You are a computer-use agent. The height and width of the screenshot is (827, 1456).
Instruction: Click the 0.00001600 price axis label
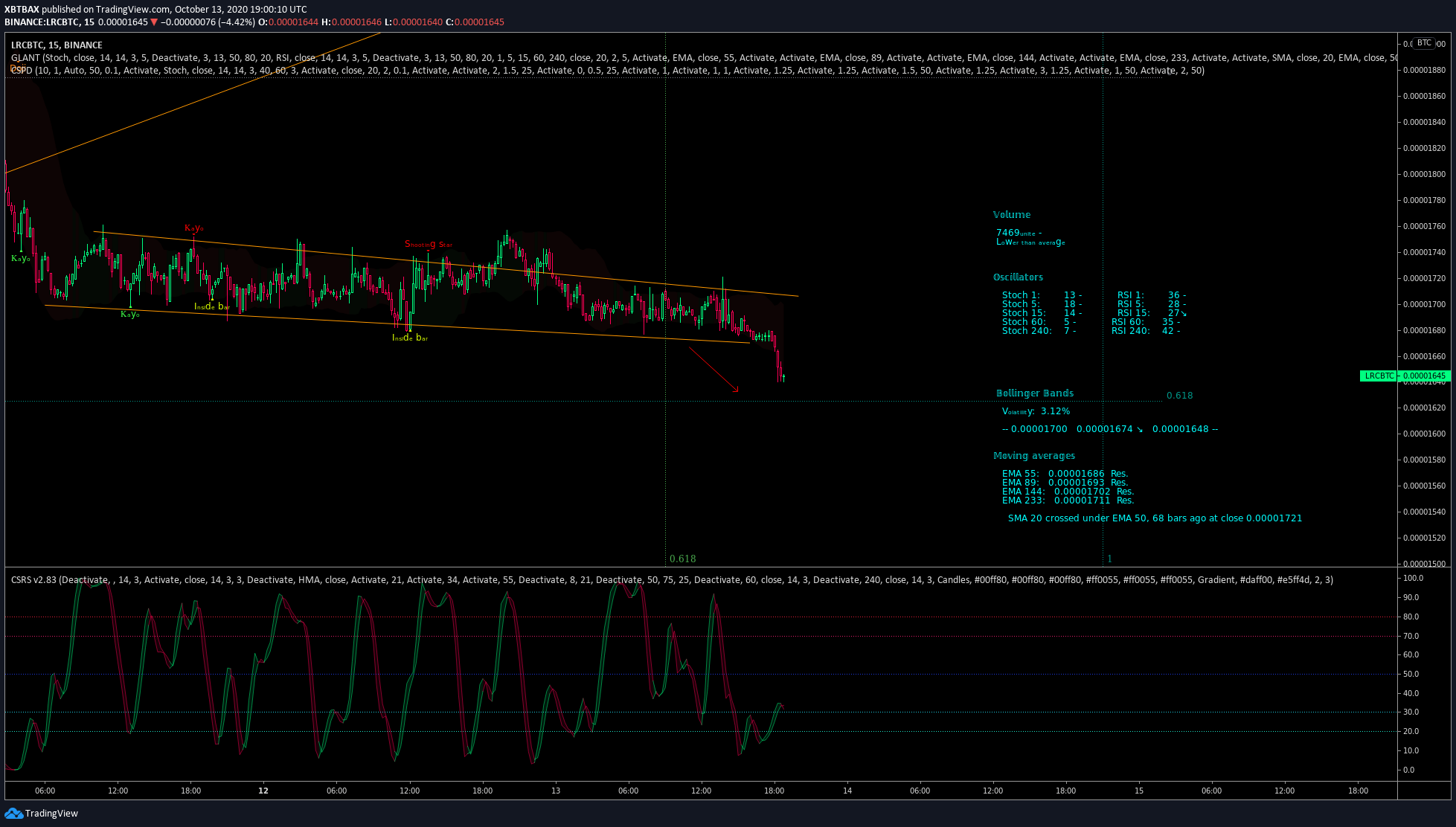(1424, 434)
